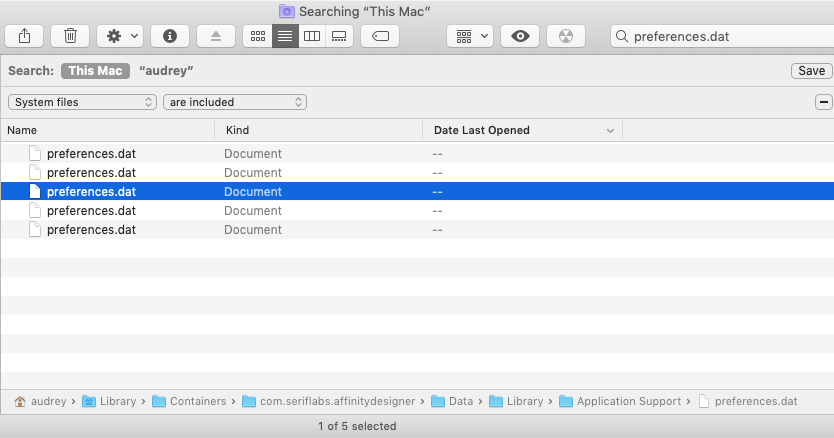Viewport: 834px width, 438px height.
Task: Toggle list view mode
Action: (x=285, y=36)
